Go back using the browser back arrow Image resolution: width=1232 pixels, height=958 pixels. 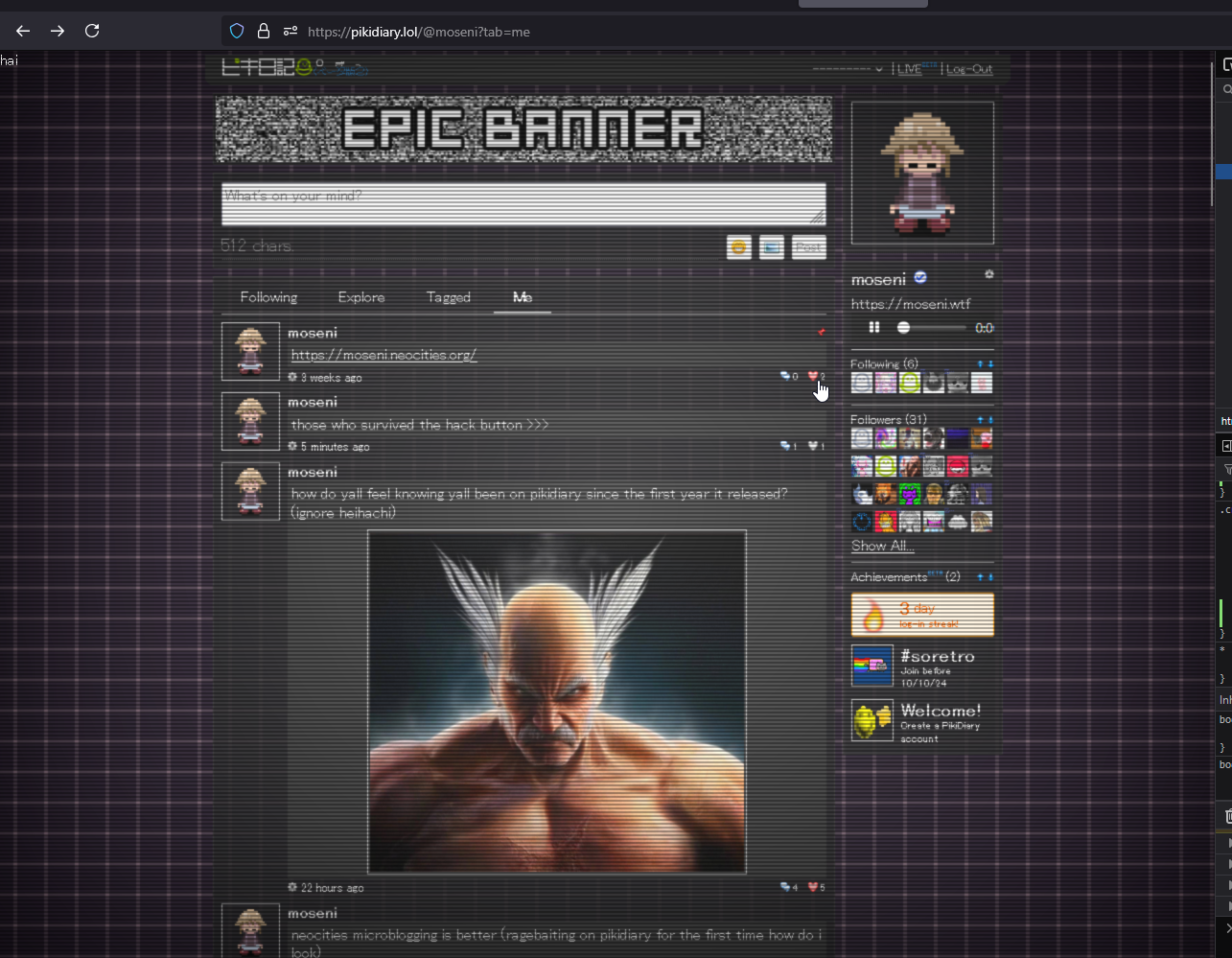click(23, 31)
